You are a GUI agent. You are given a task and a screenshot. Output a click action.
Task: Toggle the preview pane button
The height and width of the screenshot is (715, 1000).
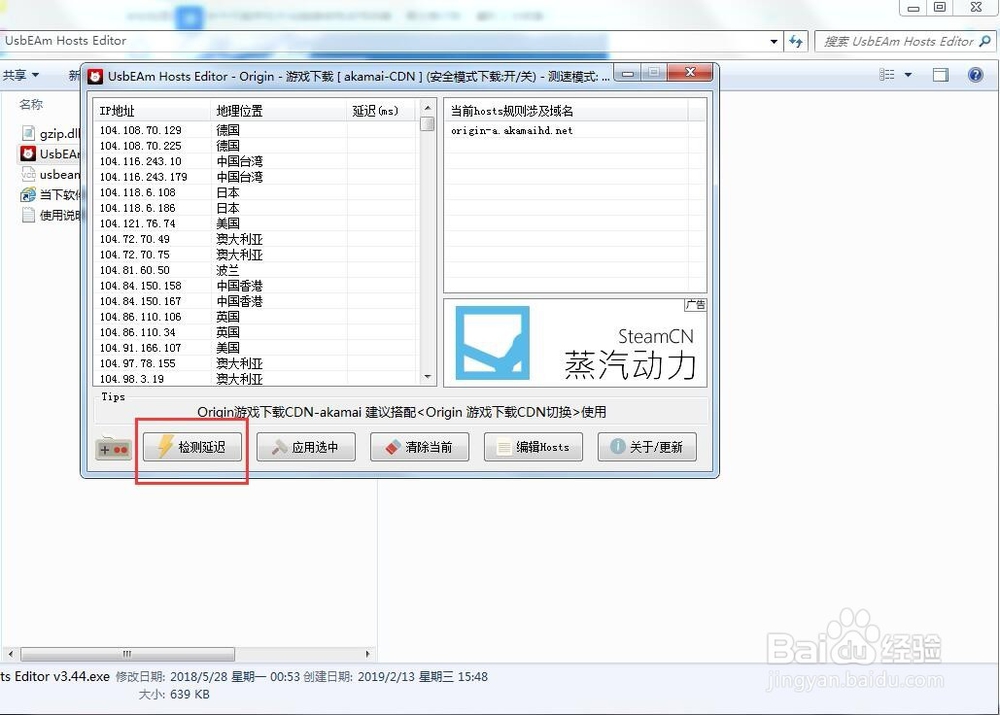(x=941, y=75)
